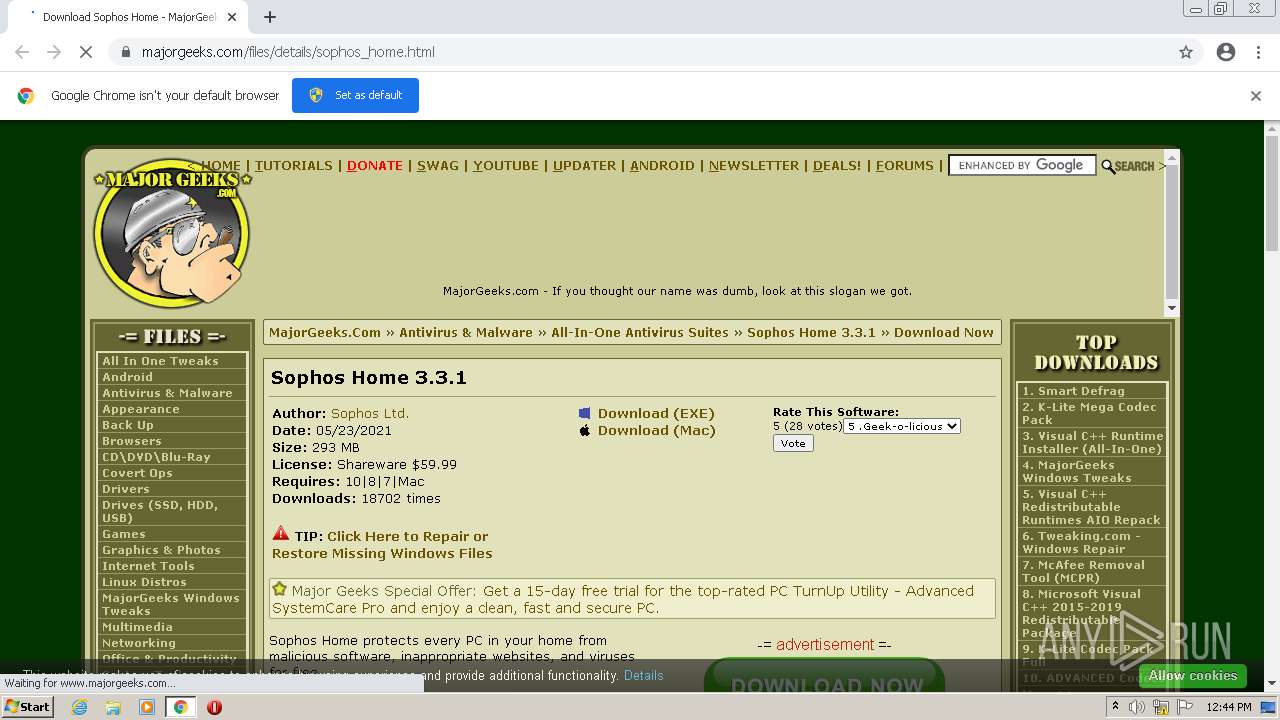Bookmark this page with the star icon

pyautogui.click(x=1186, y=52)
